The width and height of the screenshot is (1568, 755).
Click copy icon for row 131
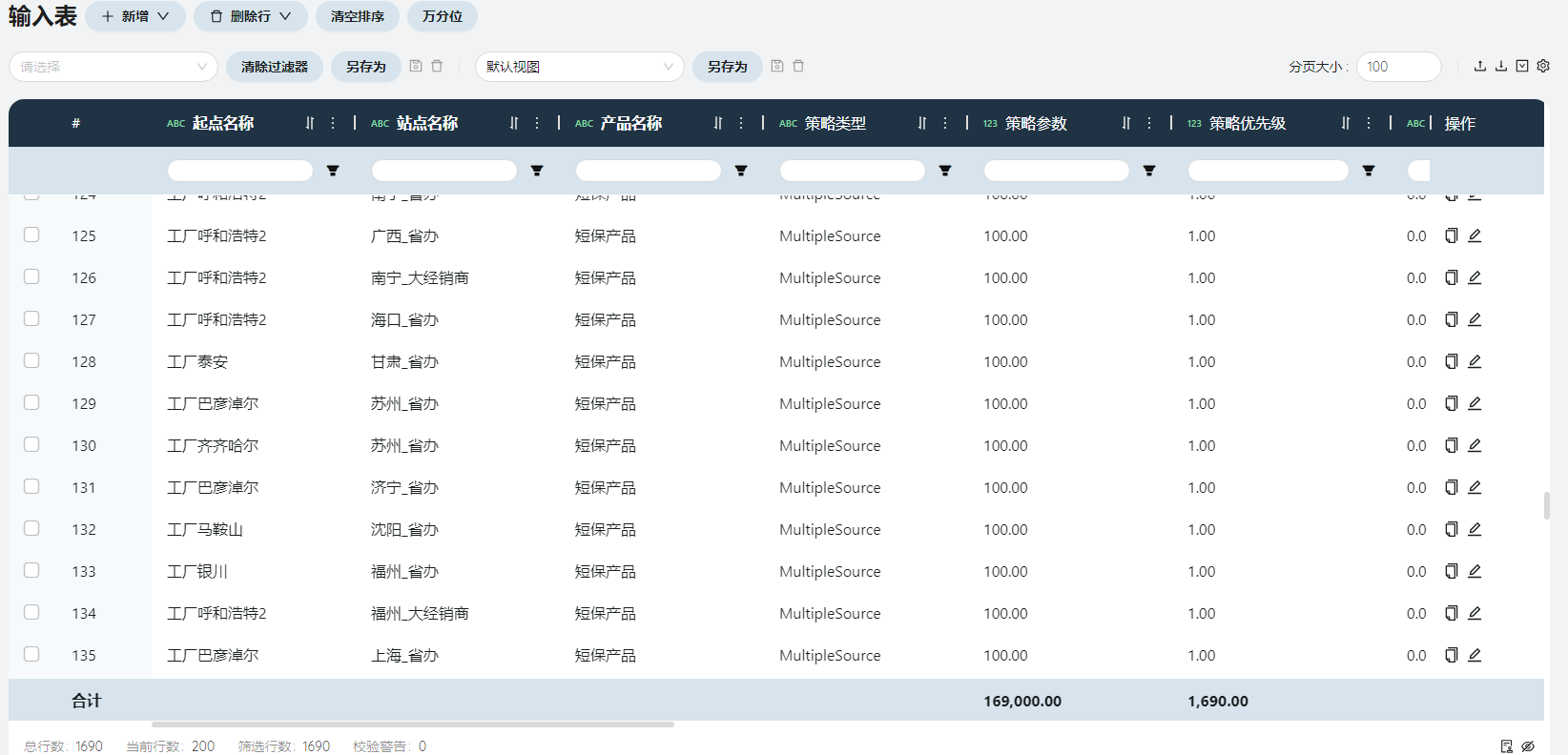1452,487
